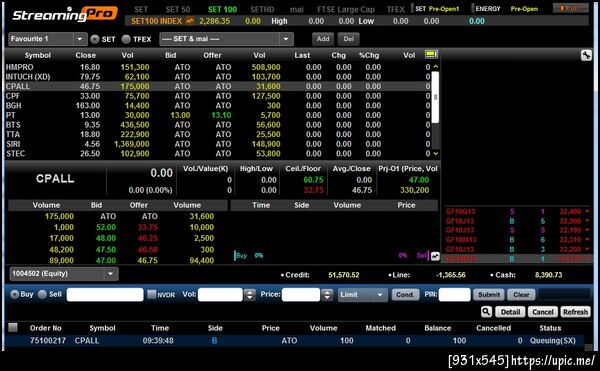
Task: Click the Poll button at top right
Action: click(571, 8)
